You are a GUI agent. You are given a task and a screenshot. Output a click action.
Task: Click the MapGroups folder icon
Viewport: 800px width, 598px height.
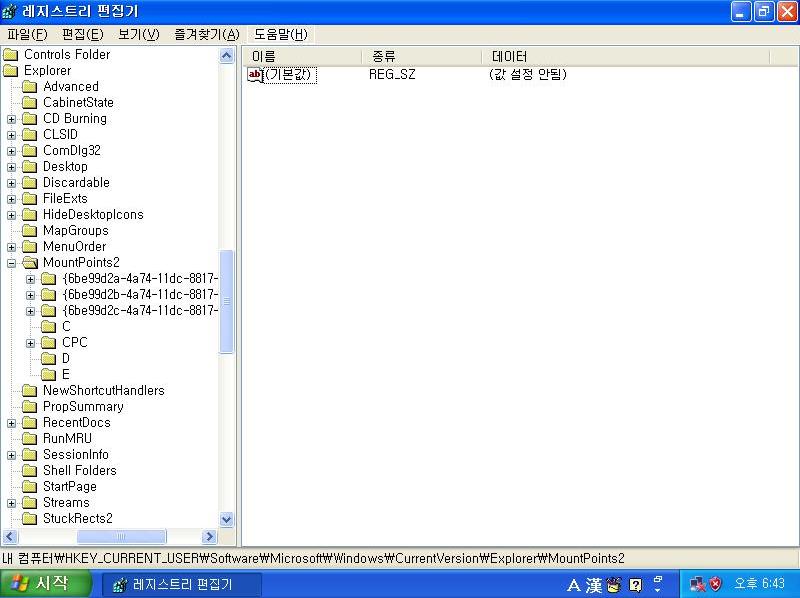(x=30, y=231)
